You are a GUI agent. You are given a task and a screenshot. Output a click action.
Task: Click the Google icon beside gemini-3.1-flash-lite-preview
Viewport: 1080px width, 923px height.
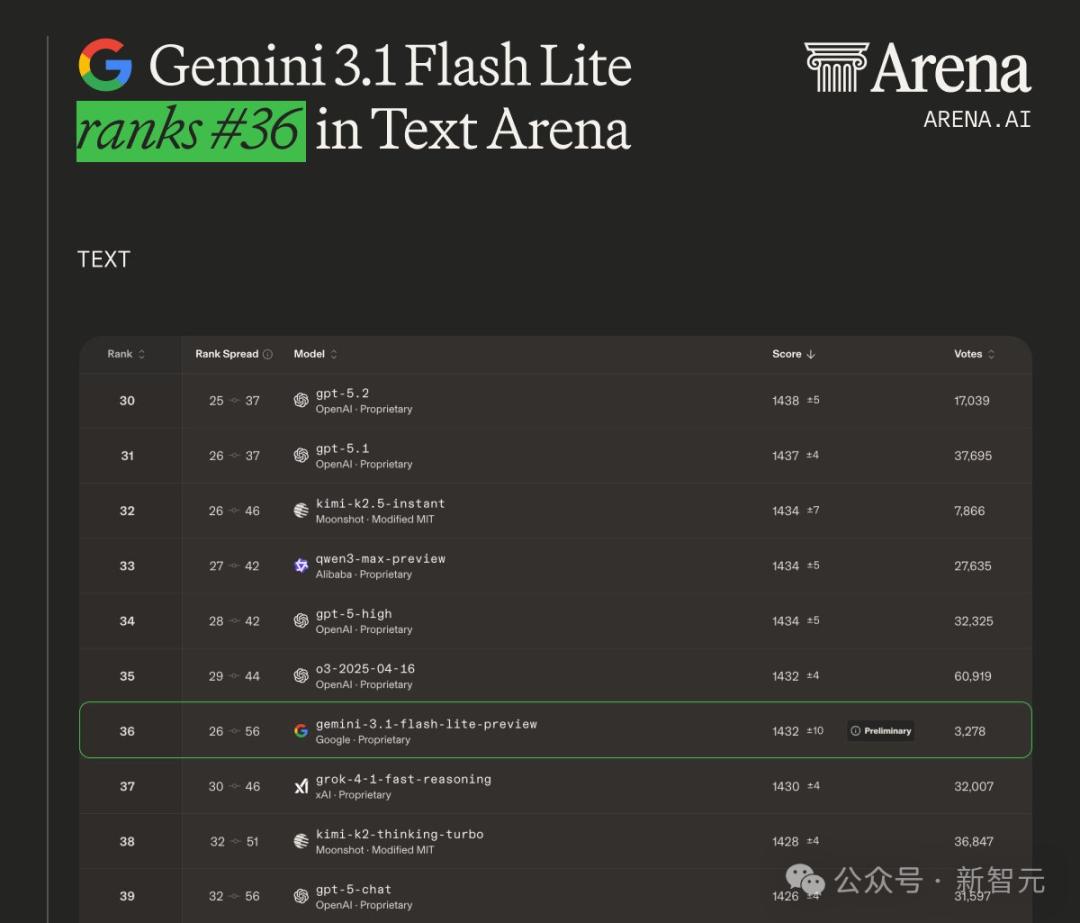click(301, 731)
